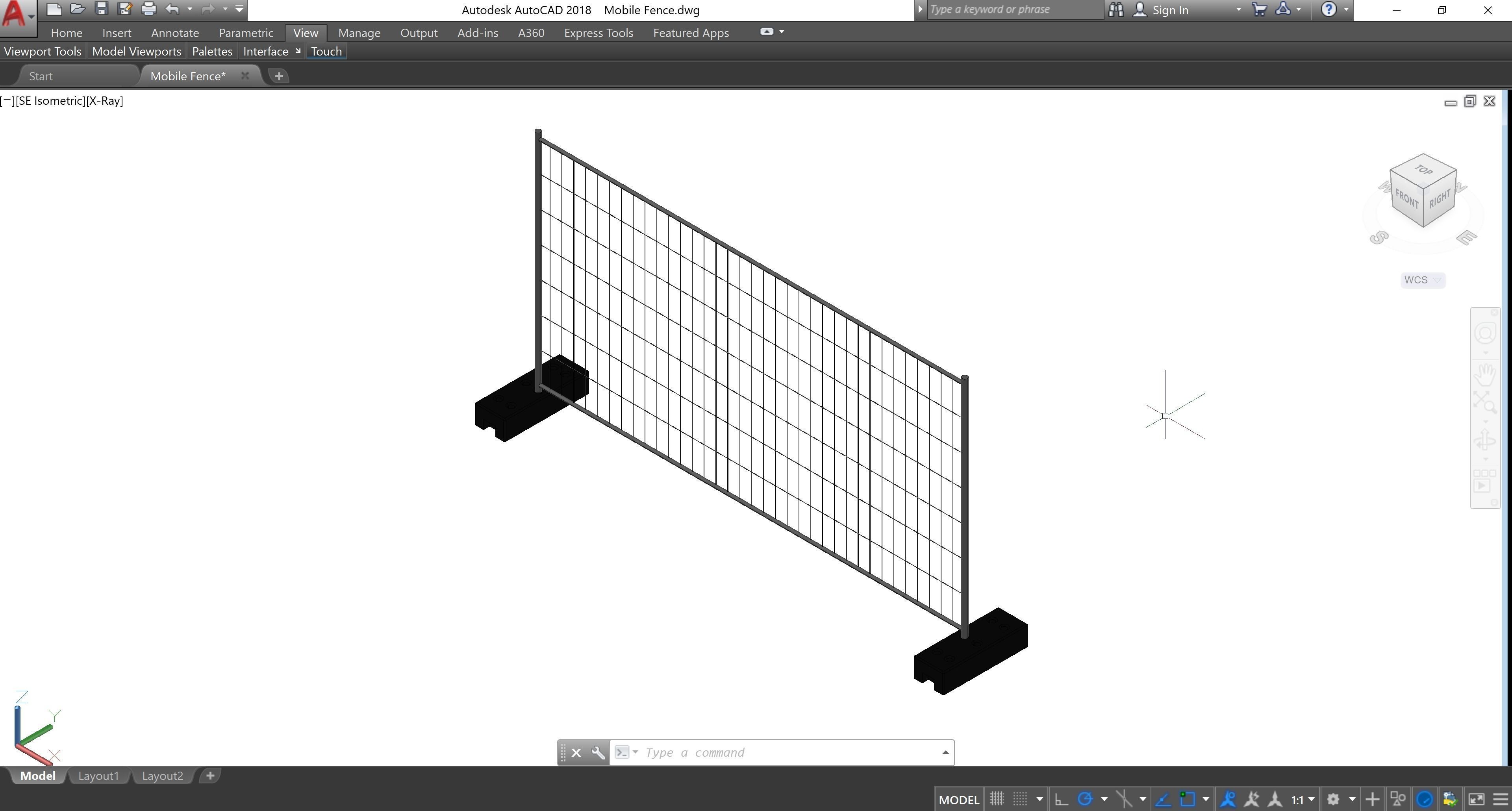Viewport: 1512px width, 811px height.
Task: Toggle the drawing grid display
Action: (x=997, y=799)
